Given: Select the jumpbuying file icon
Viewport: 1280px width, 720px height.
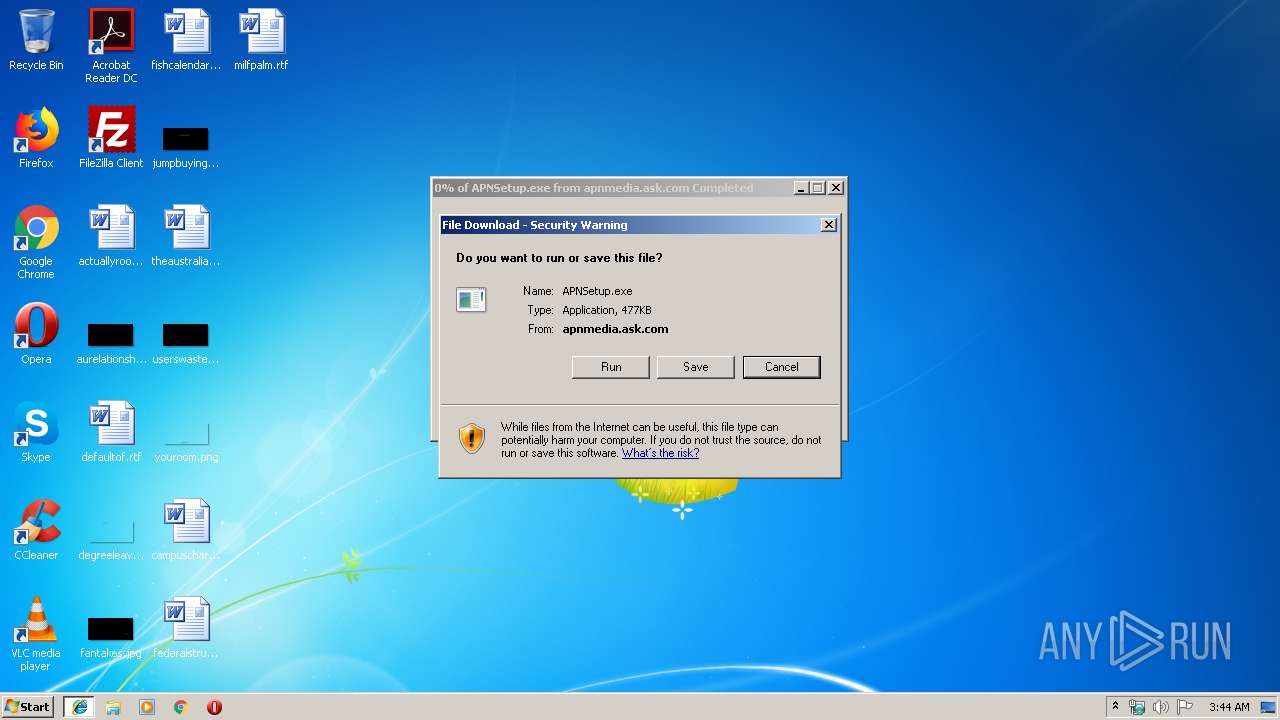Looking at the screenshot, I should coord(186,146).
